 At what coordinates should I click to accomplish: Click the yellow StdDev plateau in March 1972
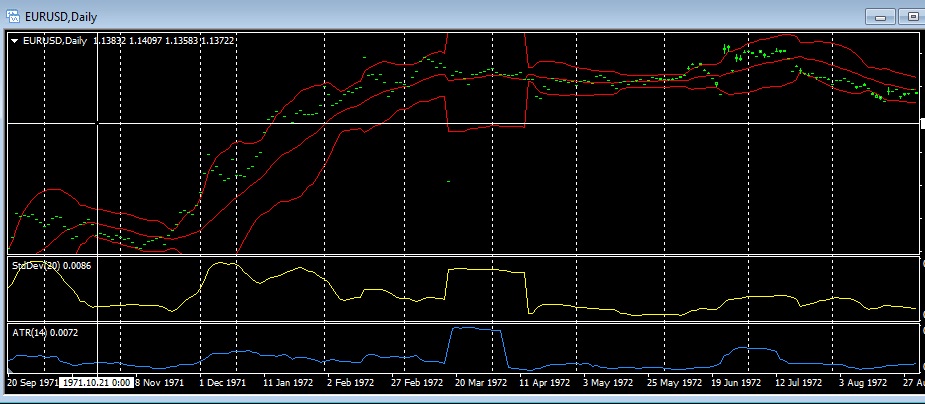tap(485, 270)
